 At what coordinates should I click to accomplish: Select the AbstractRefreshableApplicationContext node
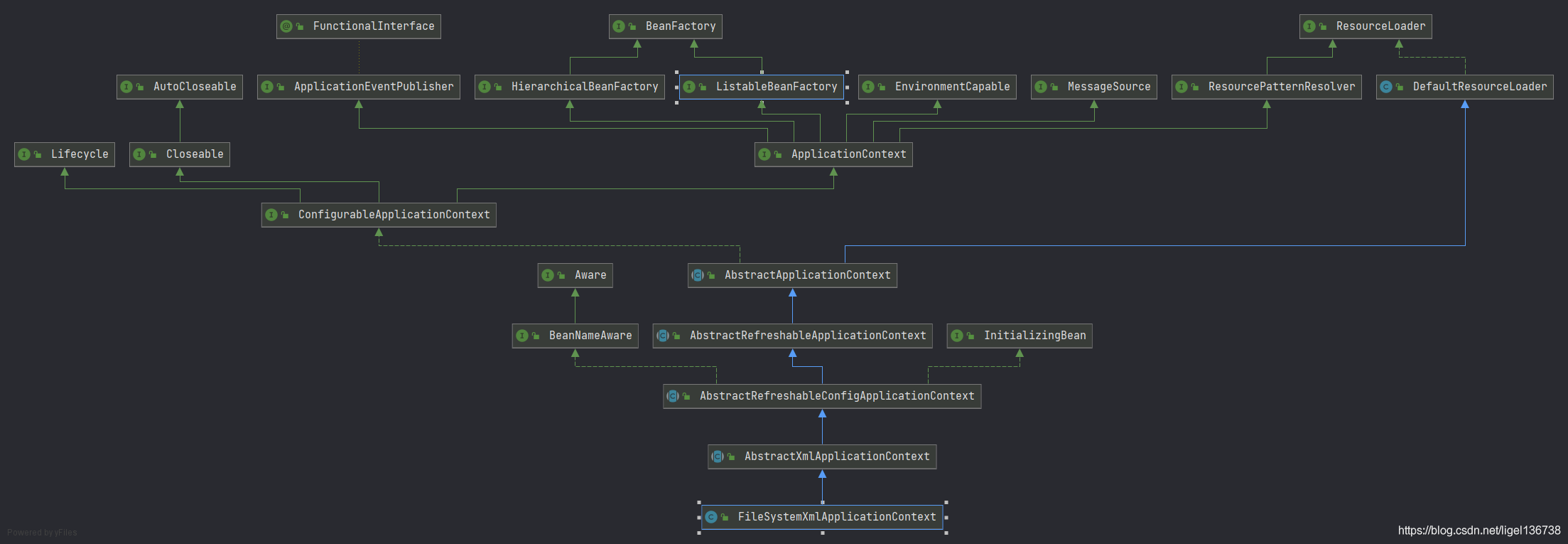pyautogui.click(x=793, y=336)
